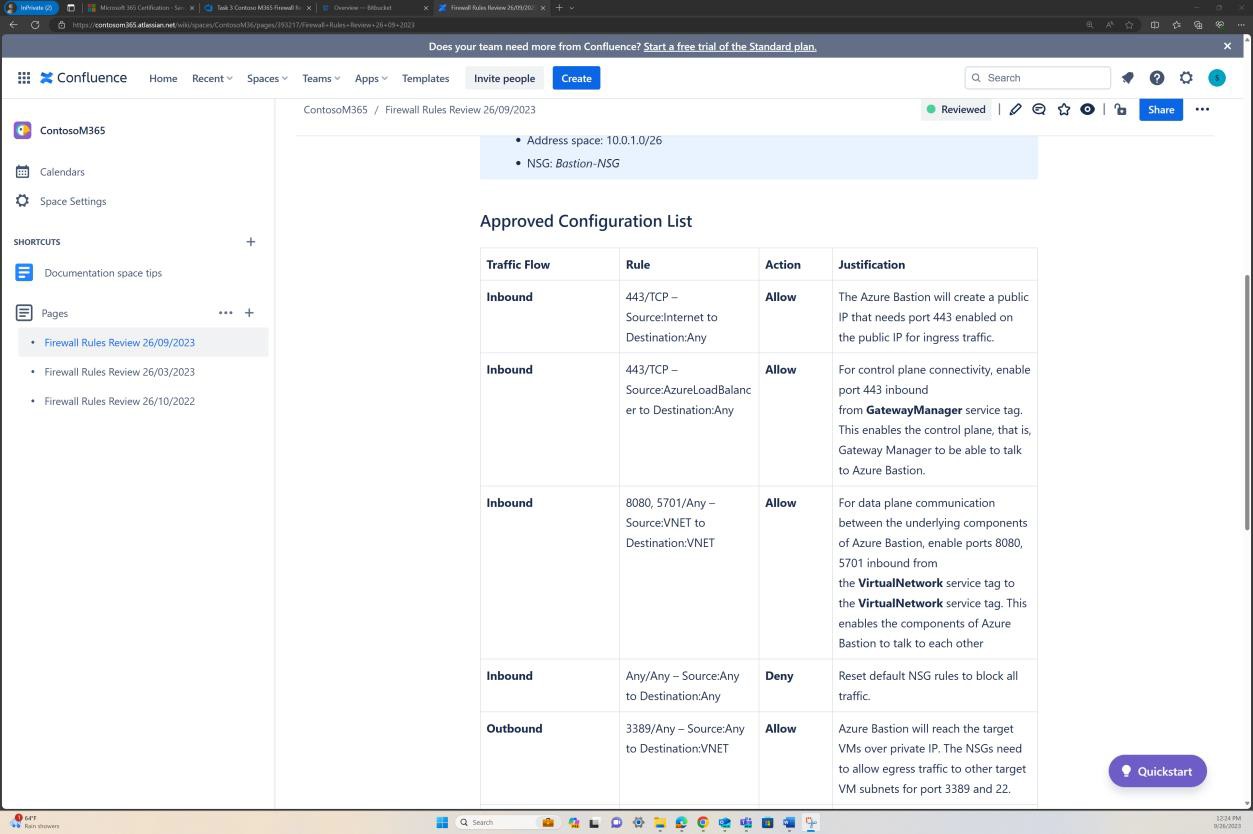Open the Atlassian app switcher grid icon

point(24,77)
